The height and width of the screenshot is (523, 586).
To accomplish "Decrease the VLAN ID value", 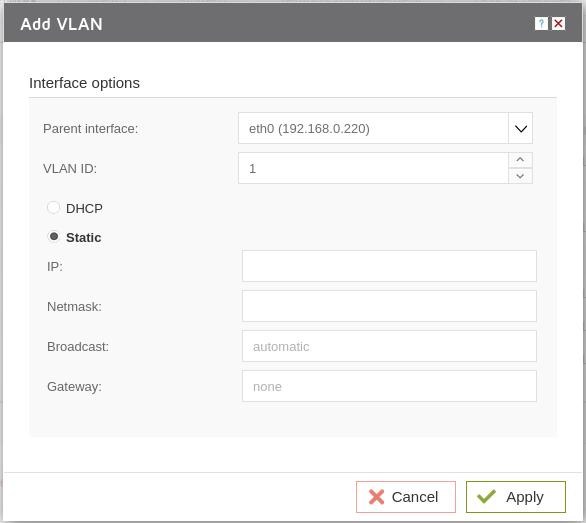I will tap(520, 176).
